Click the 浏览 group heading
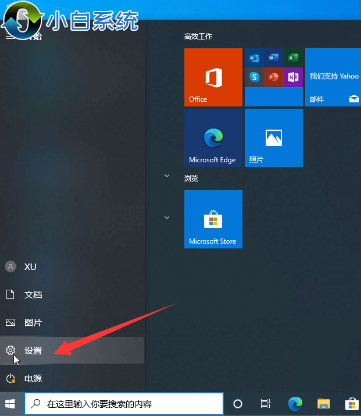361x416 pixels. click(191, 178)
